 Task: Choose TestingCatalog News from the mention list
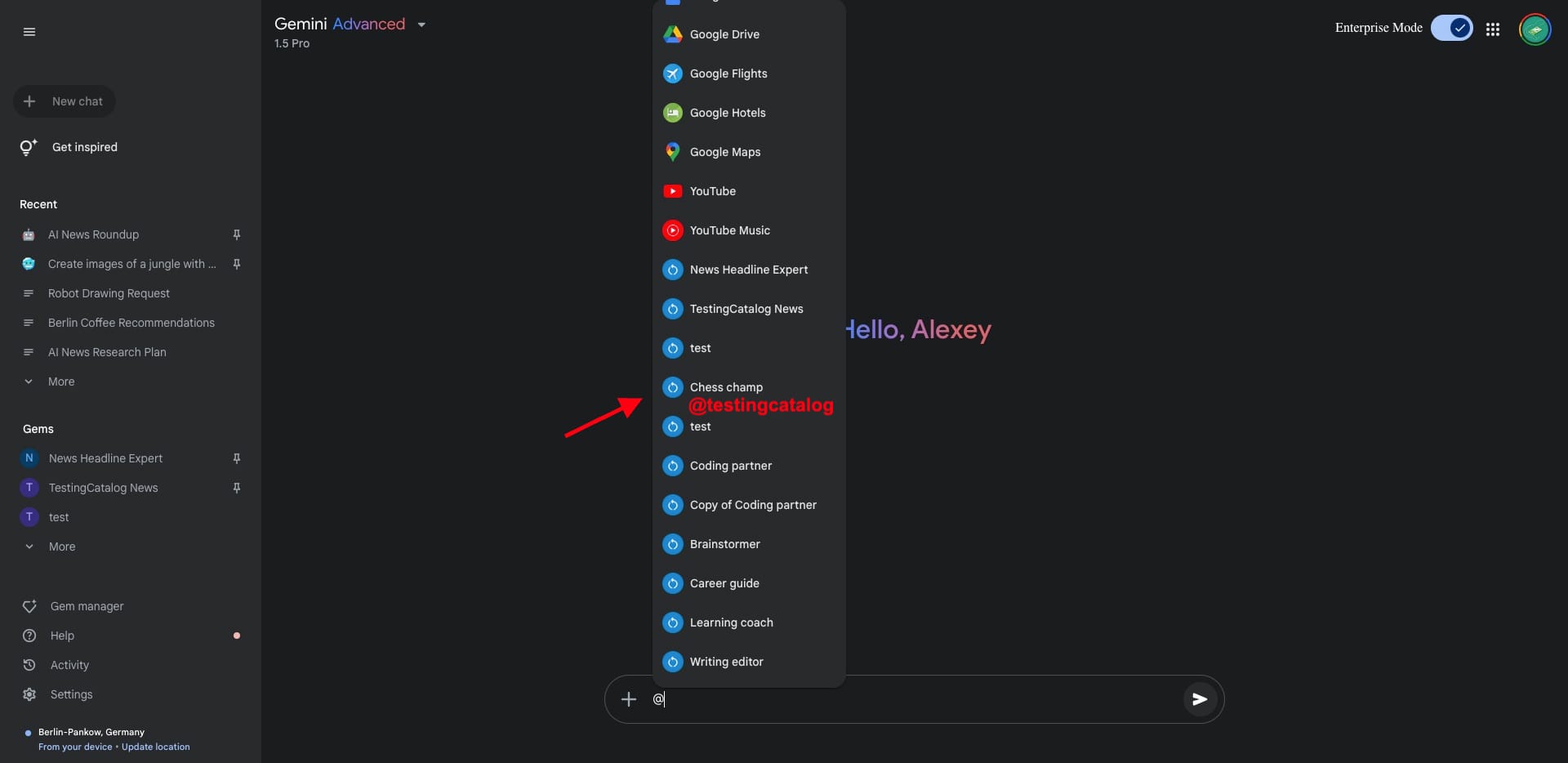tap(749, 309)
